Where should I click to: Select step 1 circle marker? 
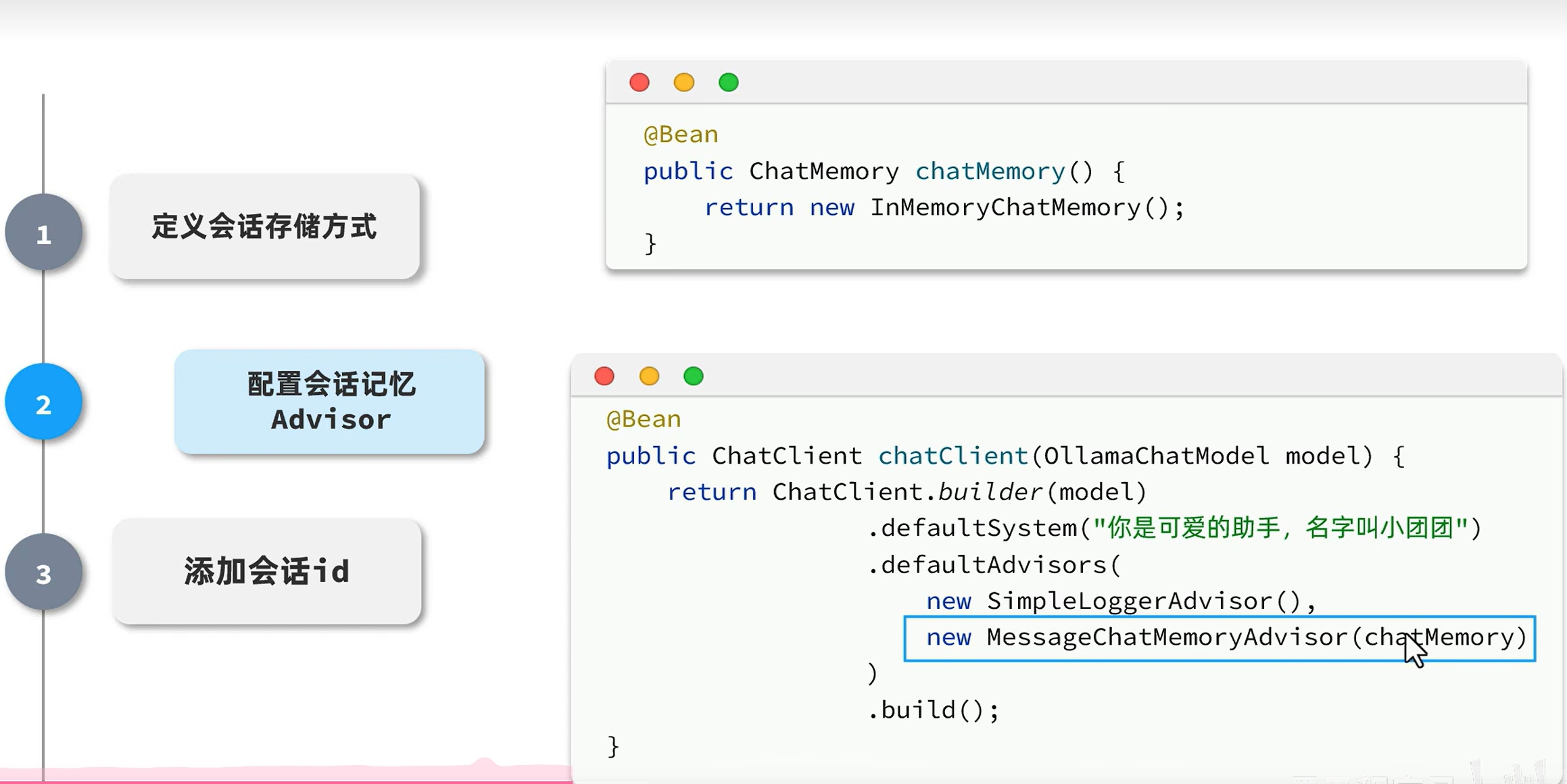pos(44,233)
